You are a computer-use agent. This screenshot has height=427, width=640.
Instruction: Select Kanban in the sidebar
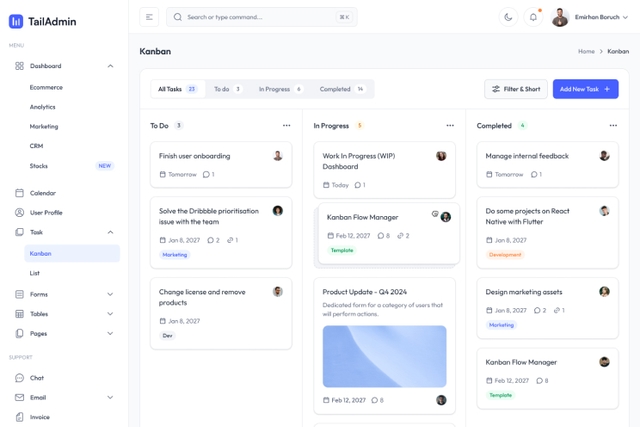72,254
